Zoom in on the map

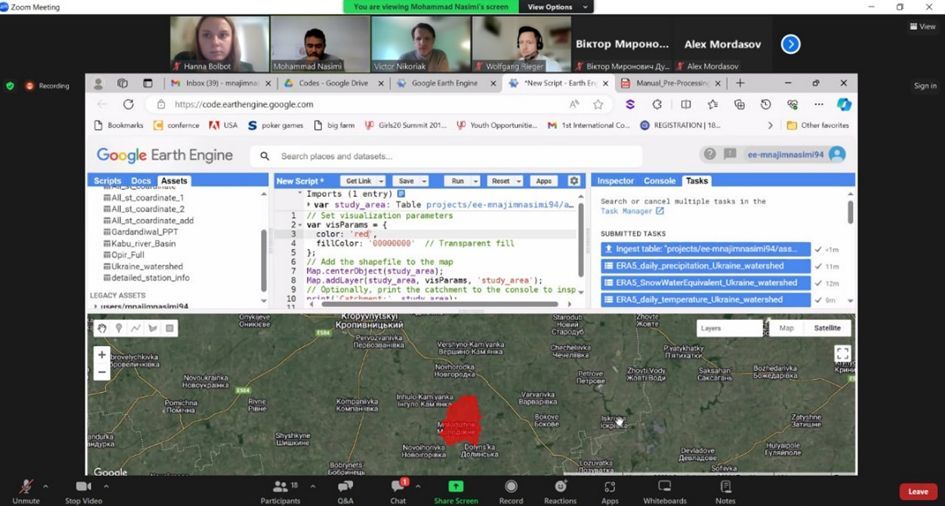101,355
